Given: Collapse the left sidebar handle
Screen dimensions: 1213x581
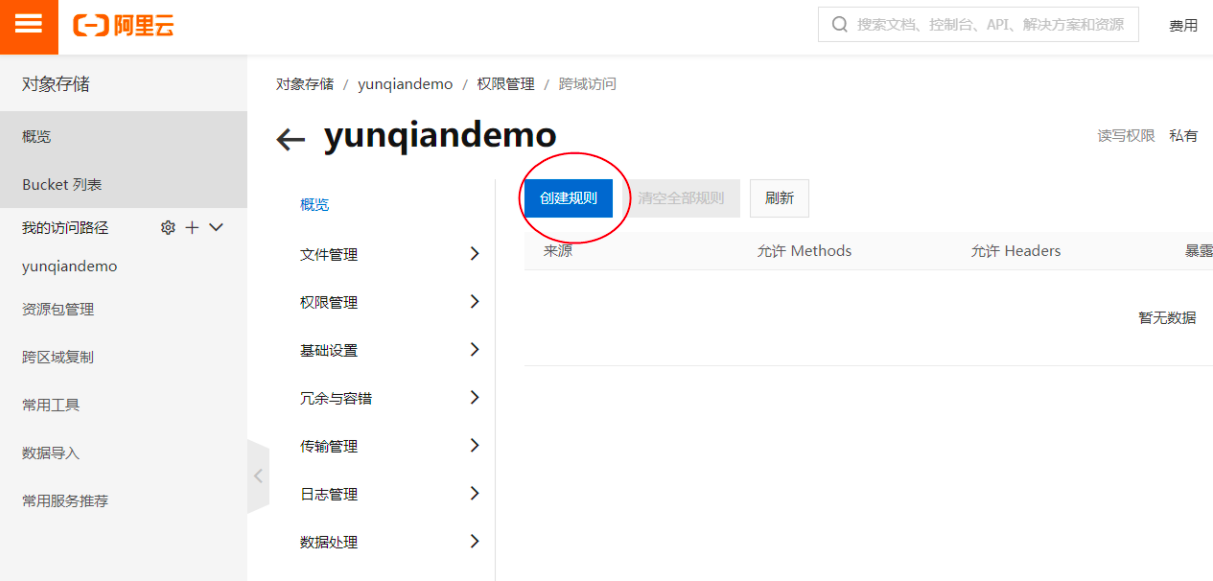Looking at the screenshot, I should (x=258, y=476).
